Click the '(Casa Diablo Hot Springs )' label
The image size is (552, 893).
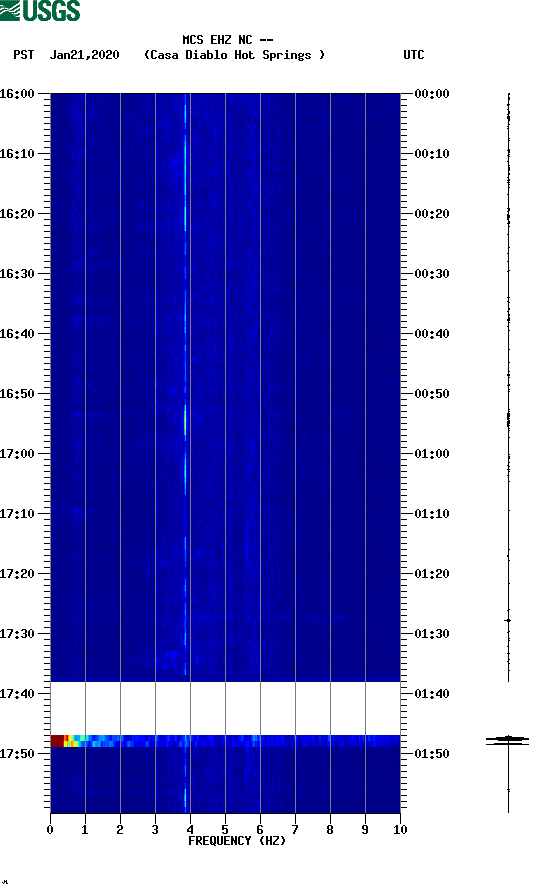(234, 55)
